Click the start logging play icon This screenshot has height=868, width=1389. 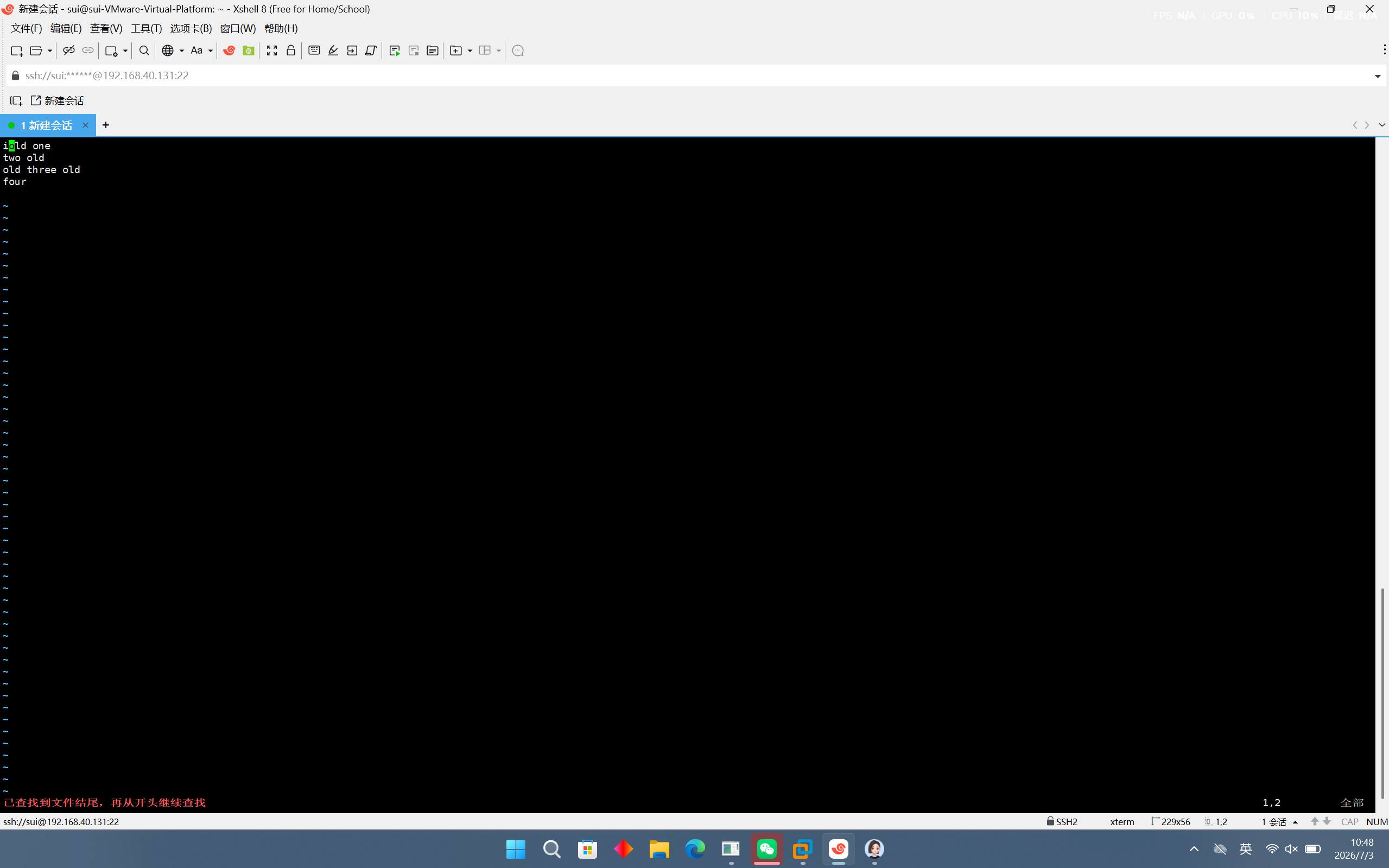coord(395,50)
